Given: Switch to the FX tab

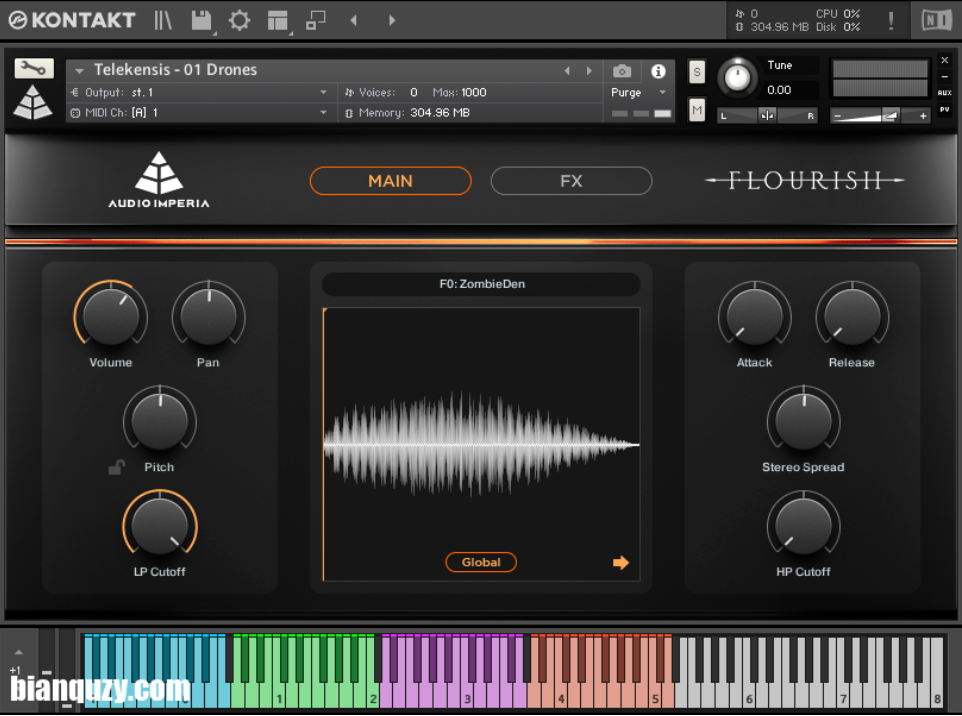Looking at the screenshot, I should coord(571,181).
